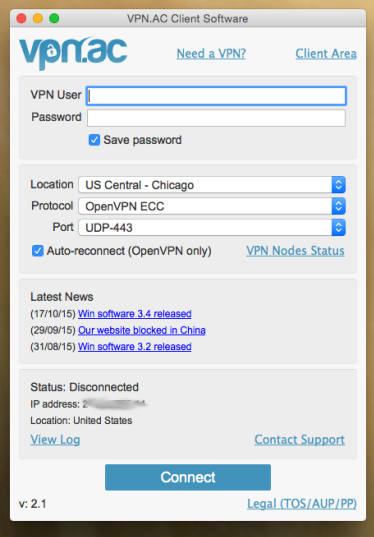Image resolution: width=374 pixels, height=537 pixels.
Task: Click the Location dropdown arrow stepper
Action: [338, 185]
